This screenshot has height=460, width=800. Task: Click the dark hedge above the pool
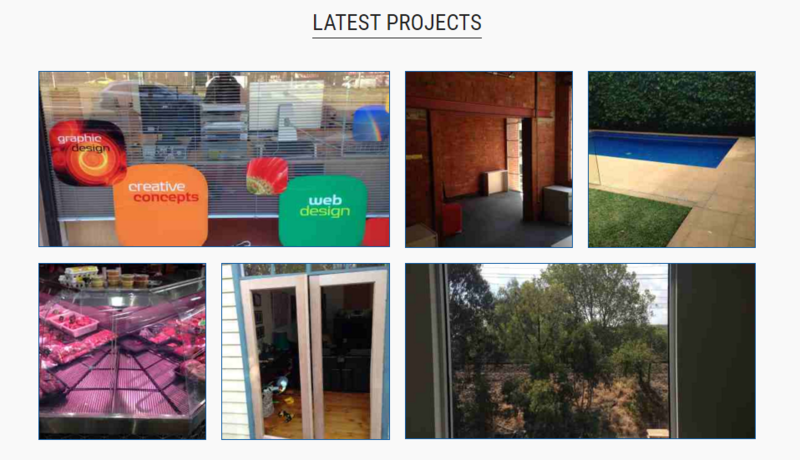point(671,102)
